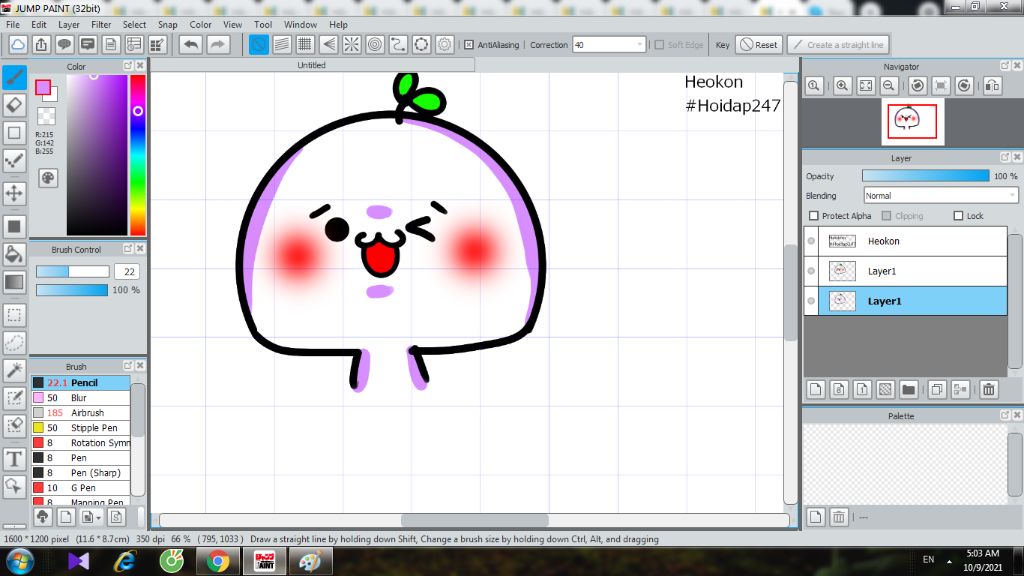Image resolution: width=1024 pixels, height=576 pixels.
Task: Select the Eraser tool
Action: [14, 105]
